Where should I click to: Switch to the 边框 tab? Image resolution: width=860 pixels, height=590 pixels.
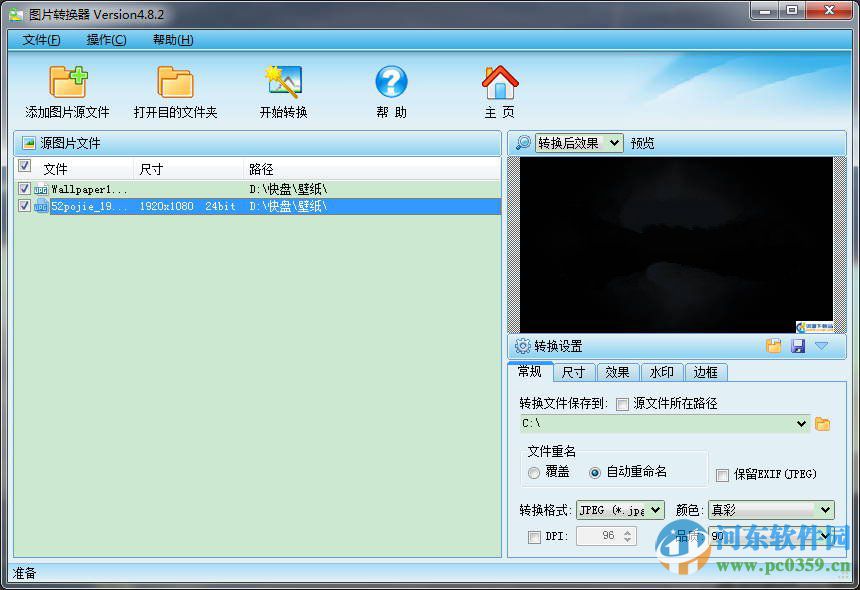click(x=705, y=372)
